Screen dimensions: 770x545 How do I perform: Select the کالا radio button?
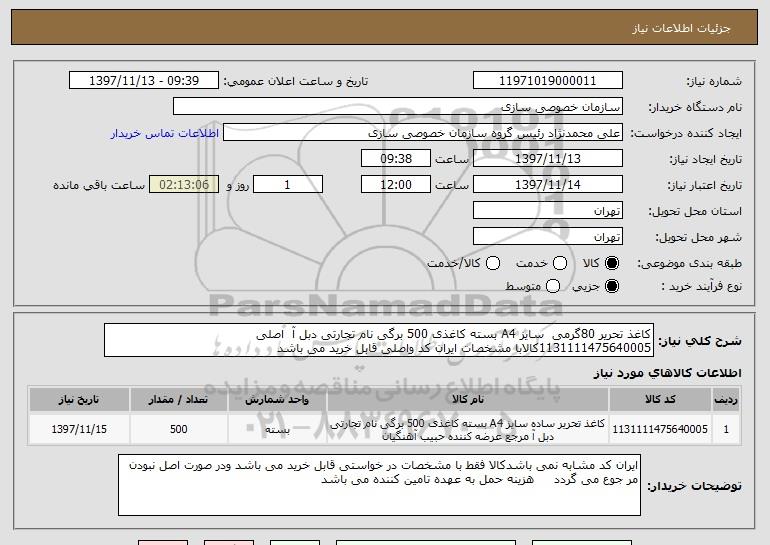[x=612, y=263]
